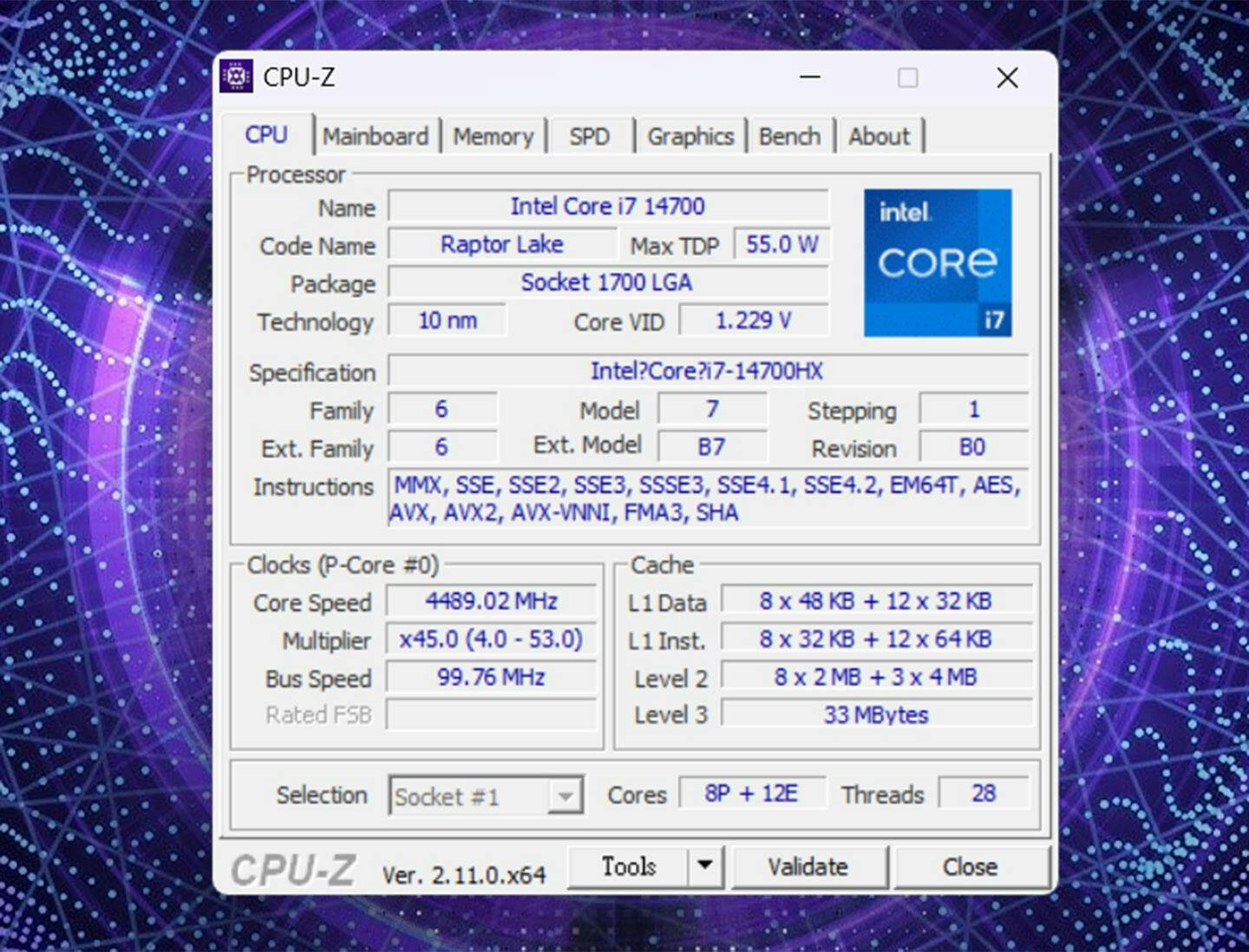Click the Family value 6
The width and height of the screenshot is (1249, 952).
441,409
